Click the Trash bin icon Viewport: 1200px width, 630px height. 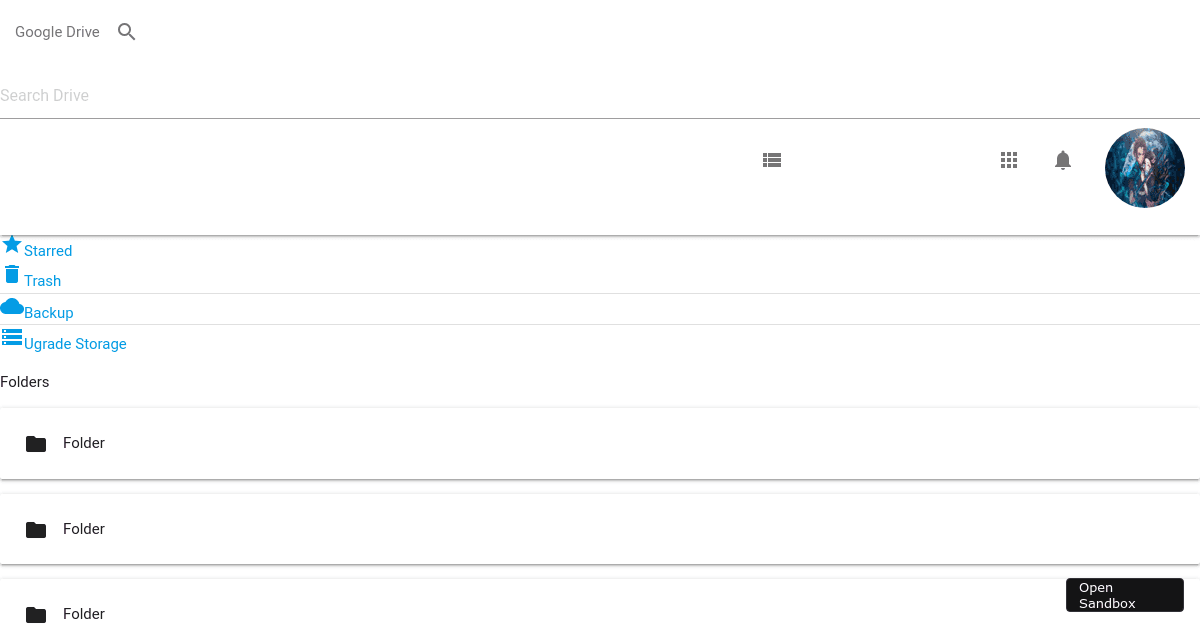pyautogui.click(x=12, y=274)
